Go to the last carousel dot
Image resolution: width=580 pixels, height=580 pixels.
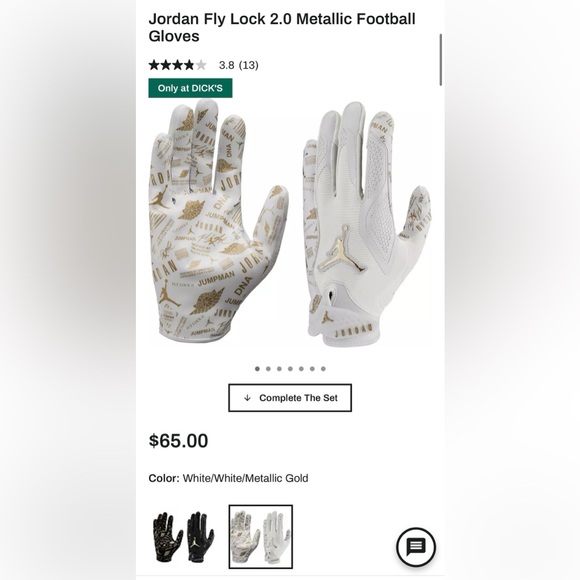[323, 368]
